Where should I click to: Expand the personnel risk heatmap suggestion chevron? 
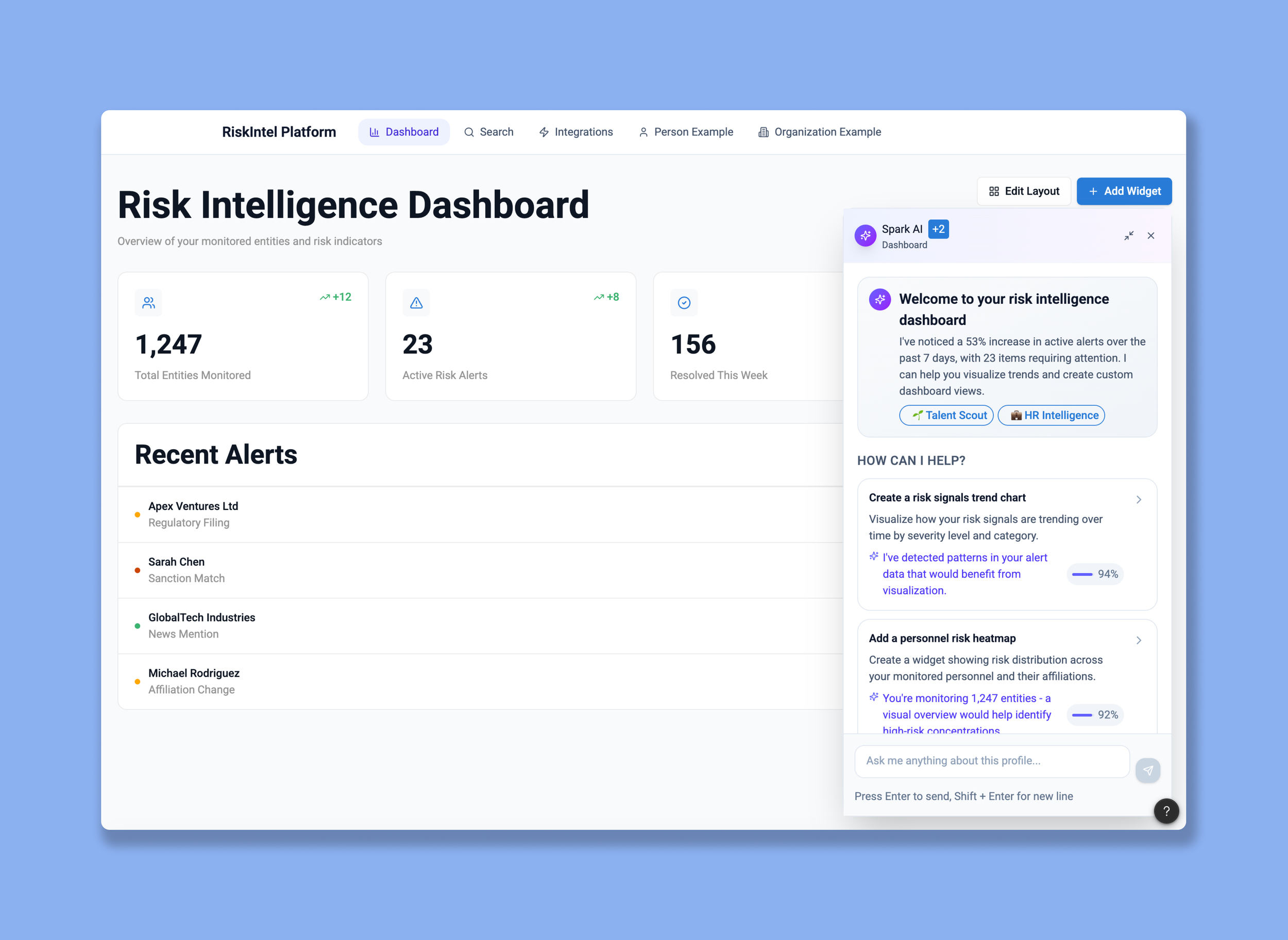(x=1138, y=640)
